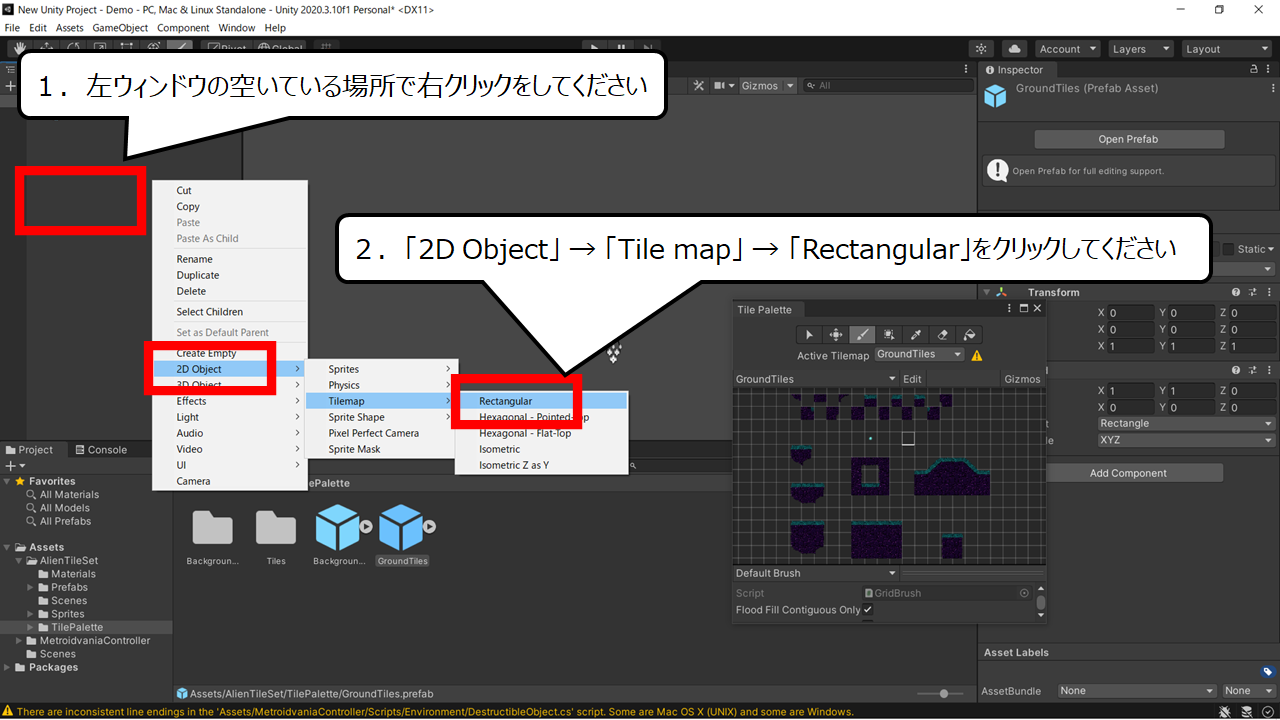This screenshot has height=720, width=1280.
Task: Maximize the Tile Palette window
Action: point(1023,309)
